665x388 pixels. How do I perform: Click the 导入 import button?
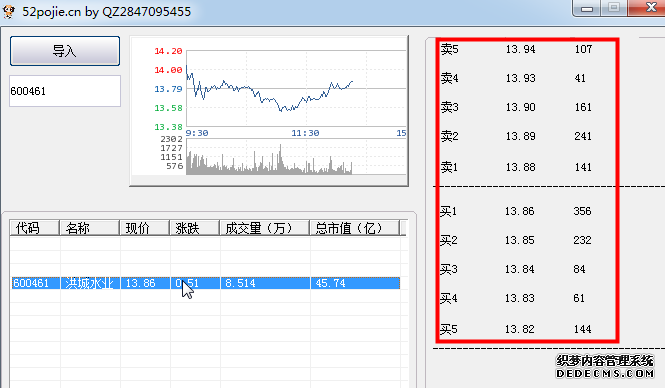[x=65, y=51]
